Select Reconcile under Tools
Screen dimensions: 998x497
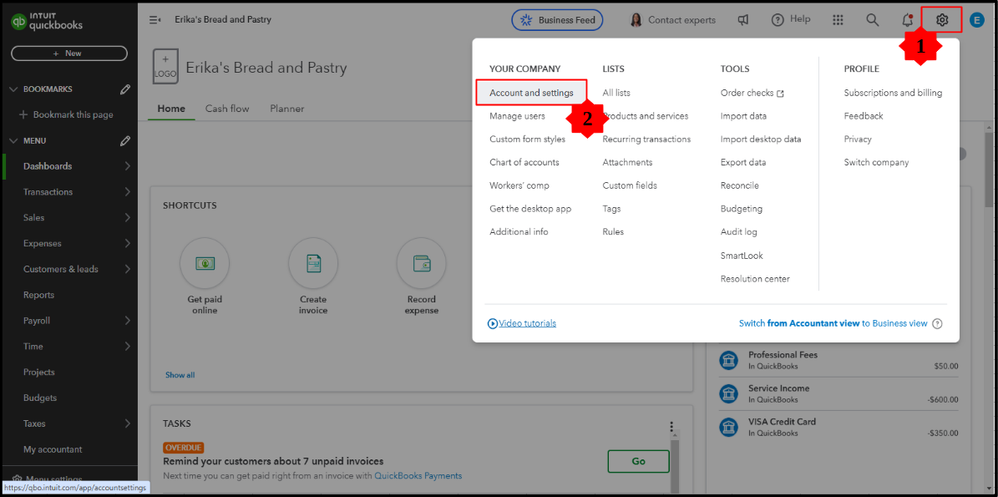tap(740, 185)
